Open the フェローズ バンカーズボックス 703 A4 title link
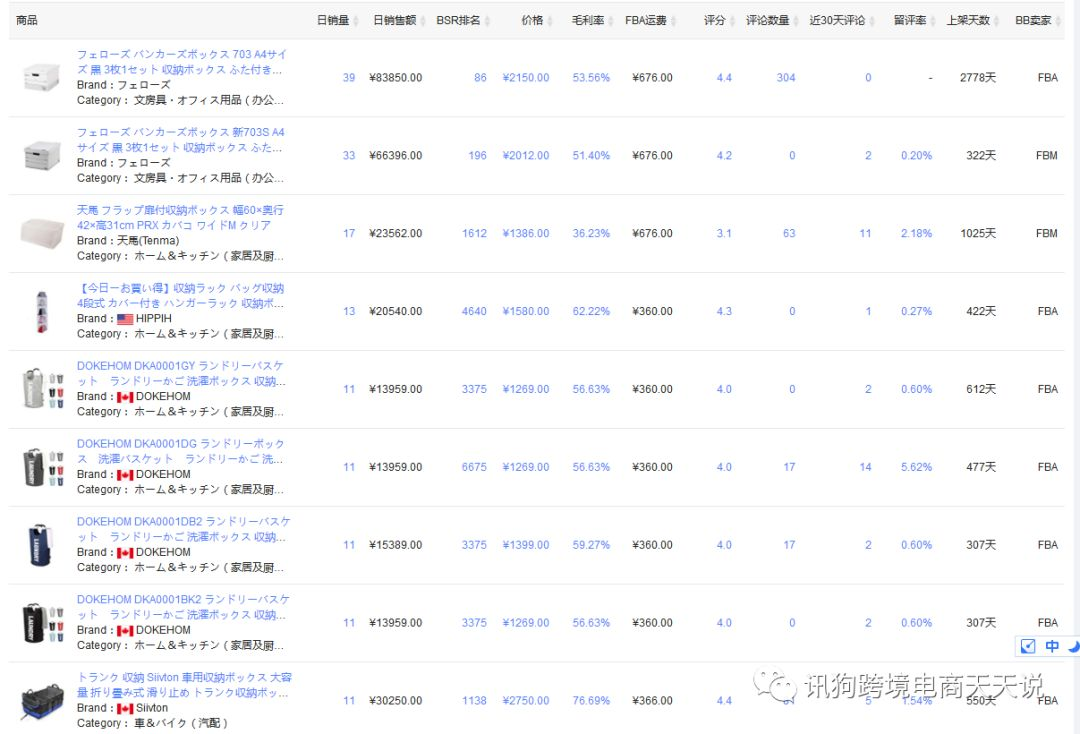This screenshot has width=1080, height=734. [x=181, y=62]
